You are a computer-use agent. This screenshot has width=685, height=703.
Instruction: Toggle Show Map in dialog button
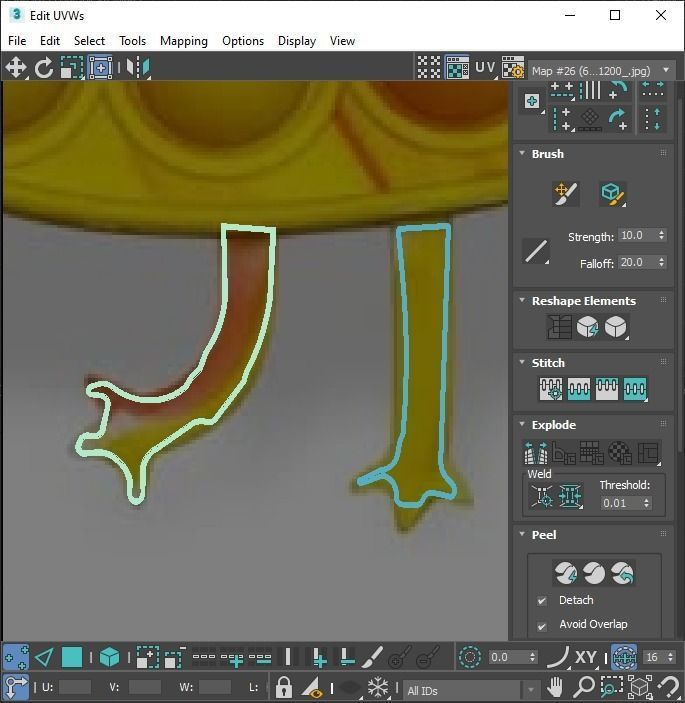point(457,68)
